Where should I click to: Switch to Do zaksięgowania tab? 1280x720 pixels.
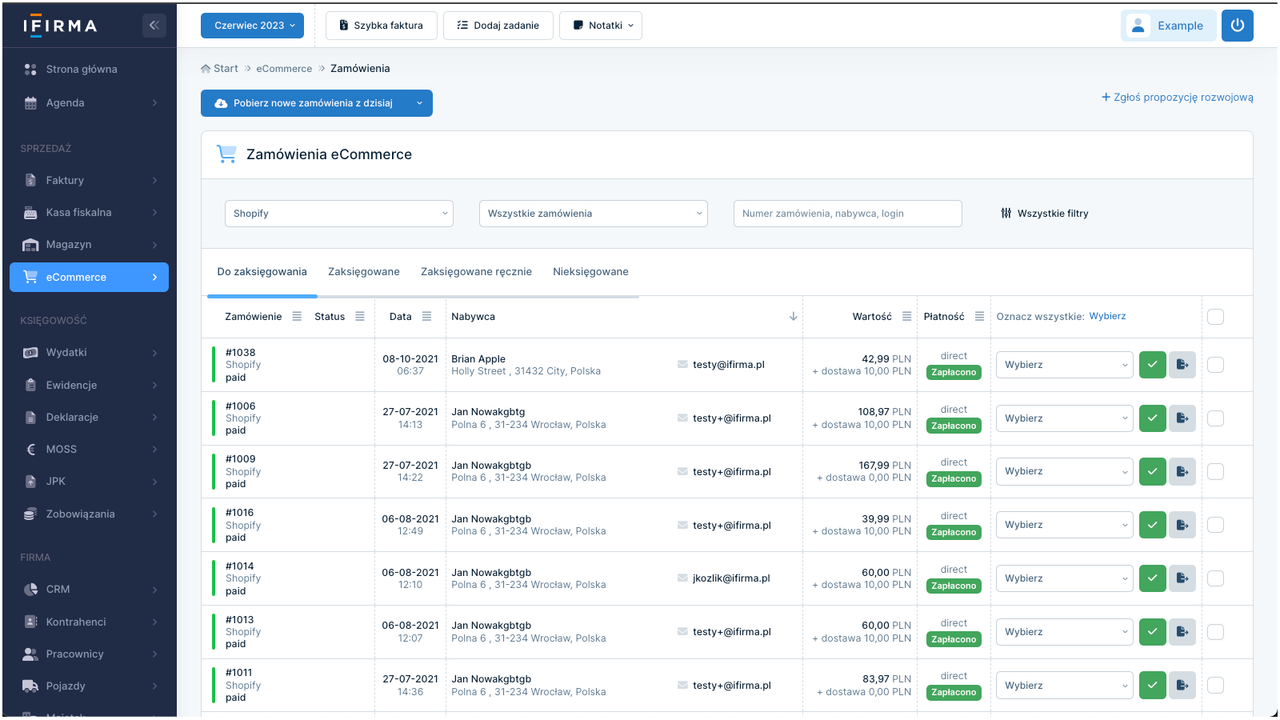coord(262,272)
